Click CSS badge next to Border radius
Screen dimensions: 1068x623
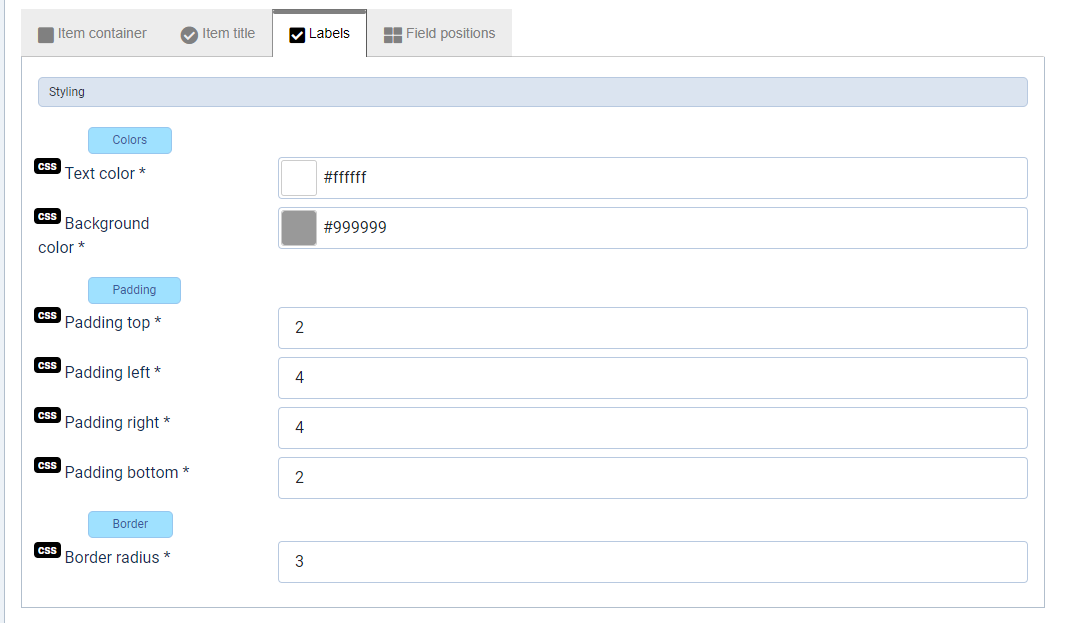(47, 551)
